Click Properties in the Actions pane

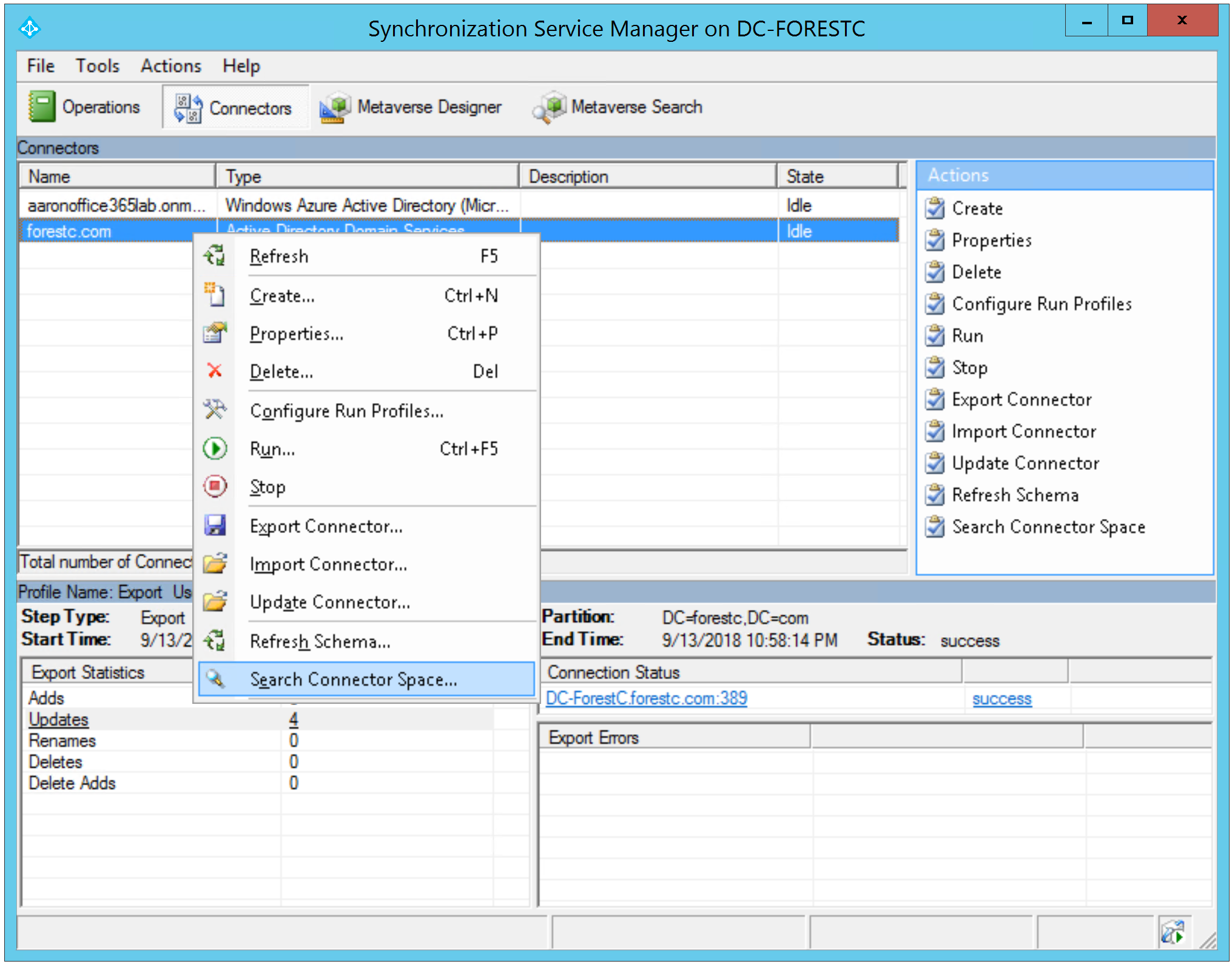point(991,240)
